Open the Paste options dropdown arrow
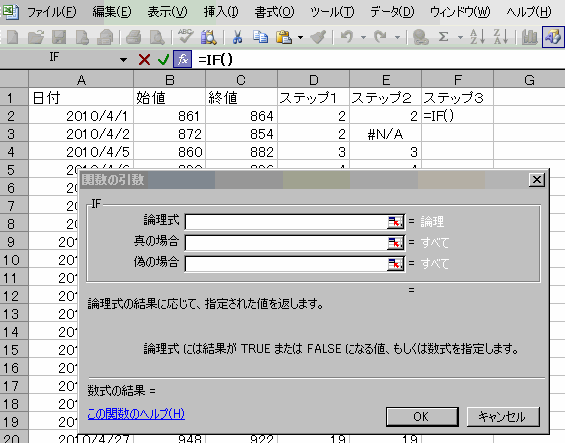565x443 pixels. [x=300, y=37]
